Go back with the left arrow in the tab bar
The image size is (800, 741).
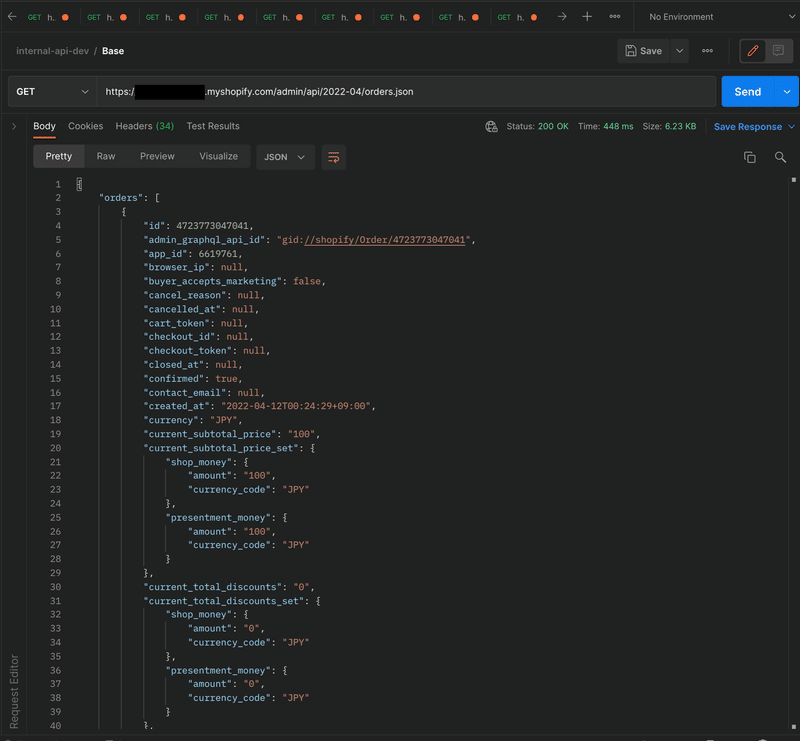tap(12, 17)
